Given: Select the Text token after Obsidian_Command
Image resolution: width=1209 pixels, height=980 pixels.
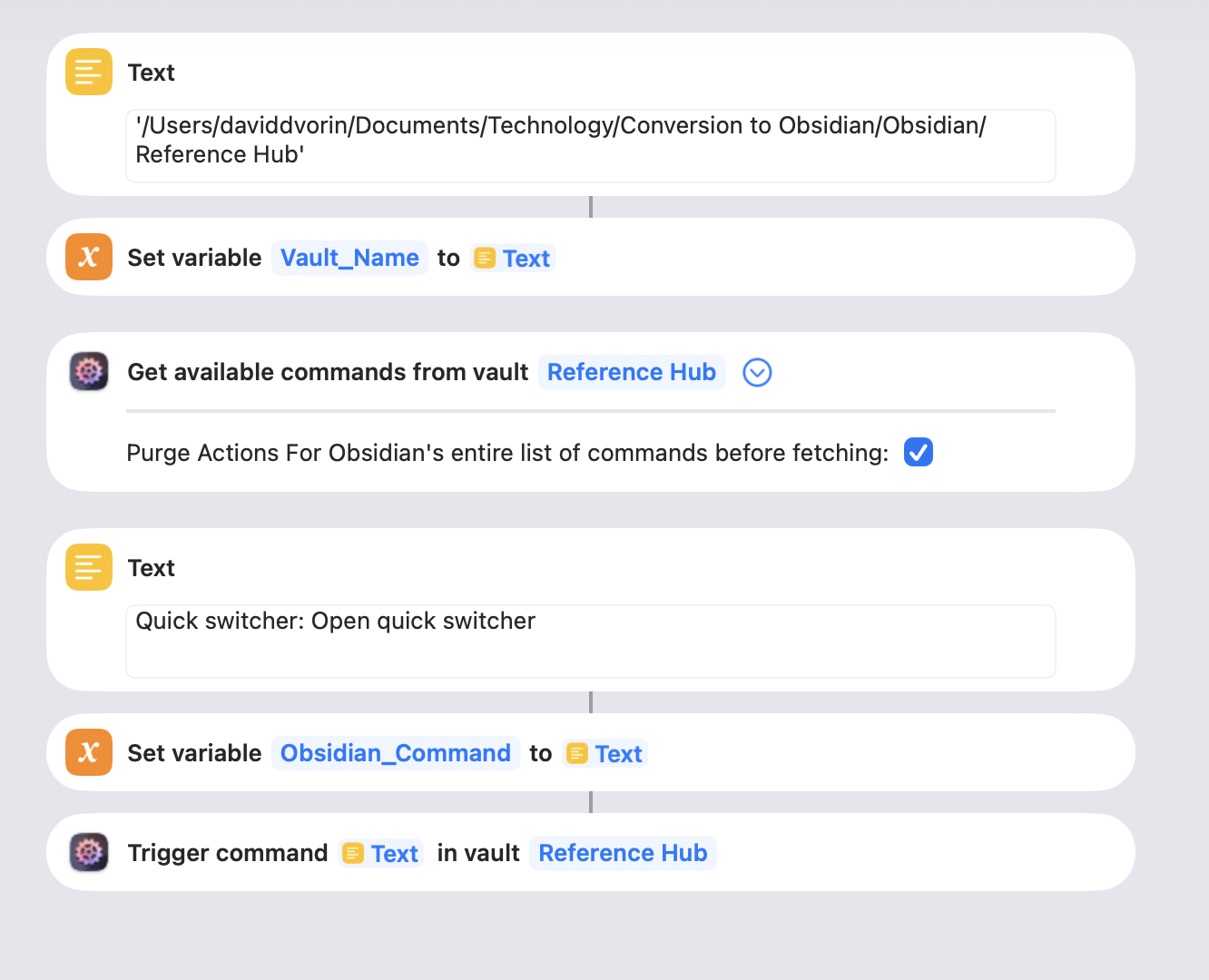Looking at the screenshot, I should 605,754.
